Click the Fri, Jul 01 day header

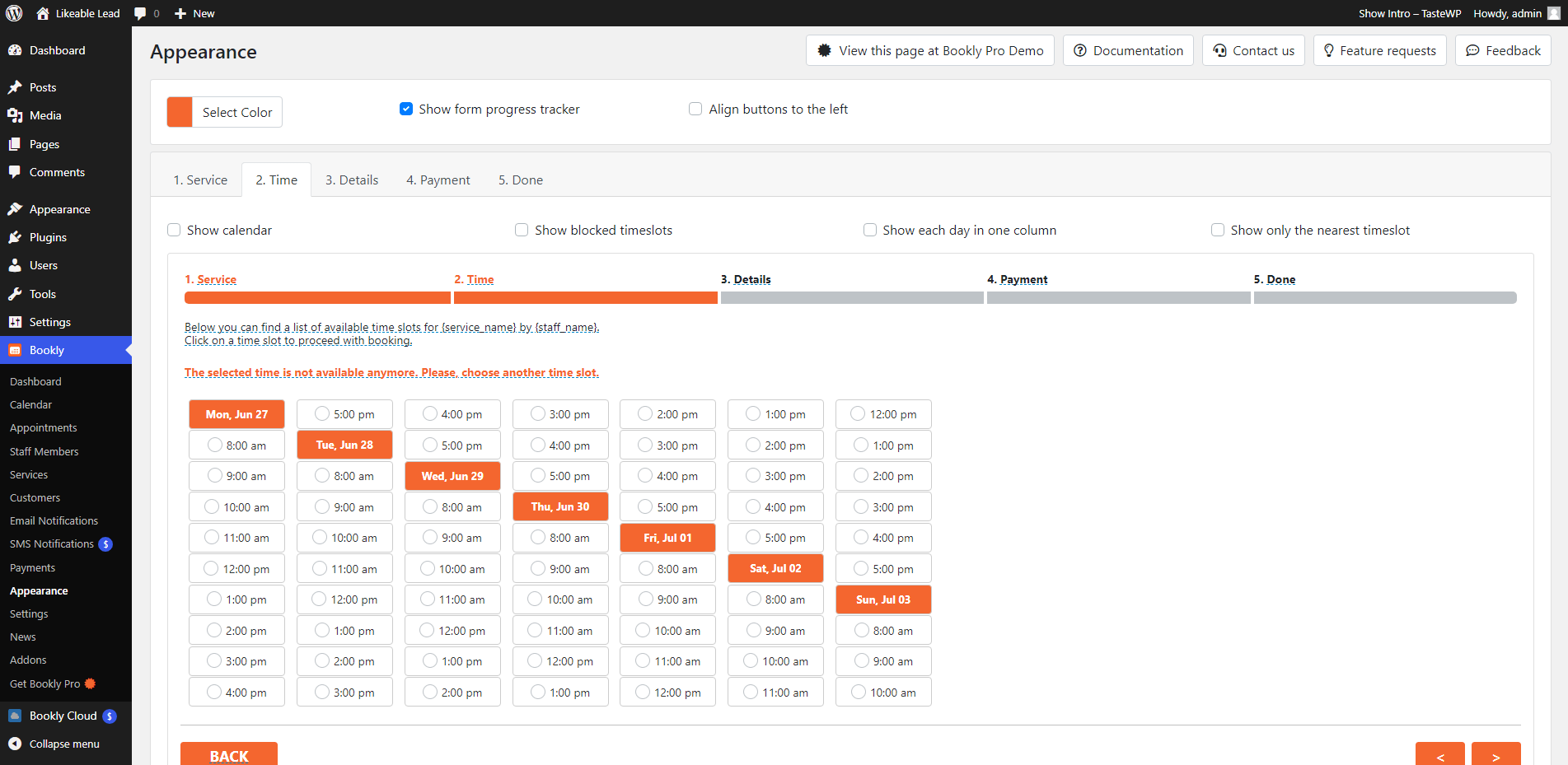667,538
